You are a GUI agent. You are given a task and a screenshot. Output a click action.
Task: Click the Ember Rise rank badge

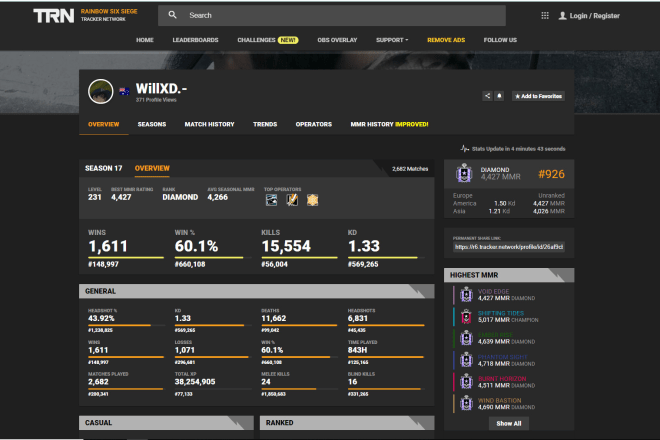[466, 338]
